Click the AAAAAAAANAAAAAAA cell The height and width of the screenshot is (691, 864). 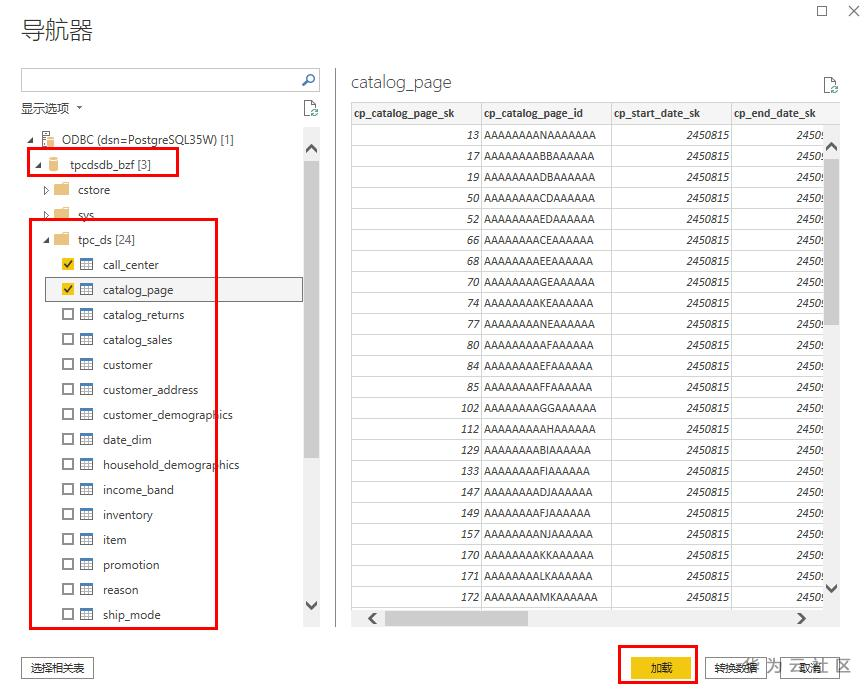[x=546, y=135]
